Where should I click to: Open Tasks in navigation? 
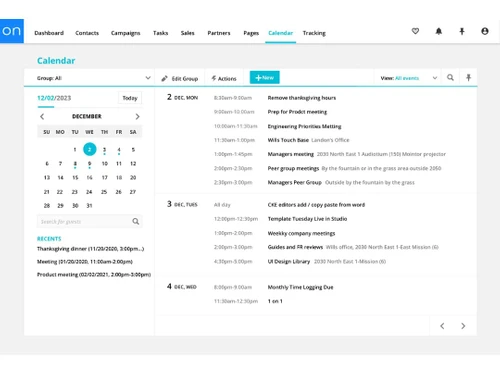point(160,33)
